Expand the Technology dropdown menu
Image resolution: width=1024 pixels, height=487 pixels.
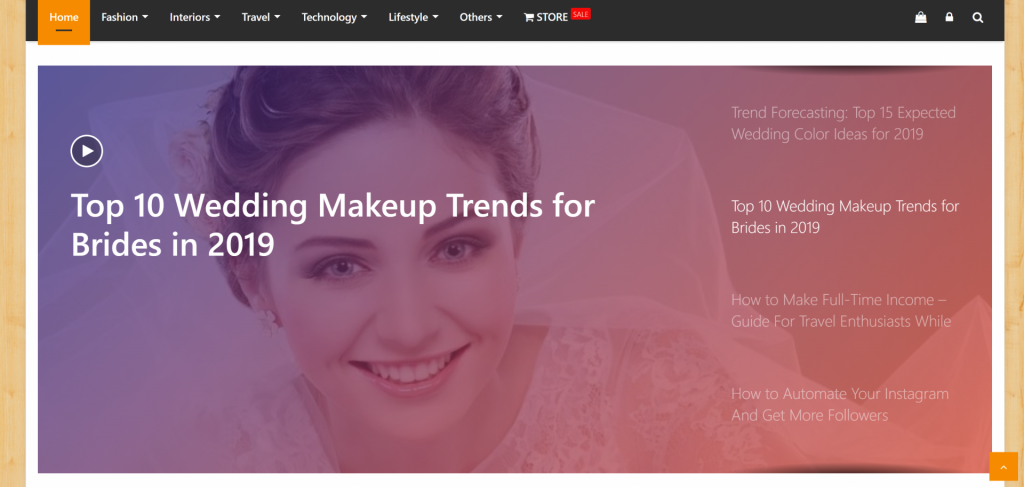coord(334,18)
